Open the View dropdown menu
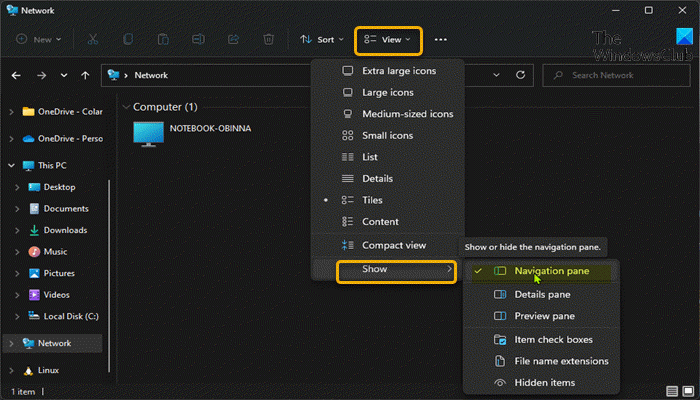The width and height of the screenshot is (700, 400). coord(388,40)
